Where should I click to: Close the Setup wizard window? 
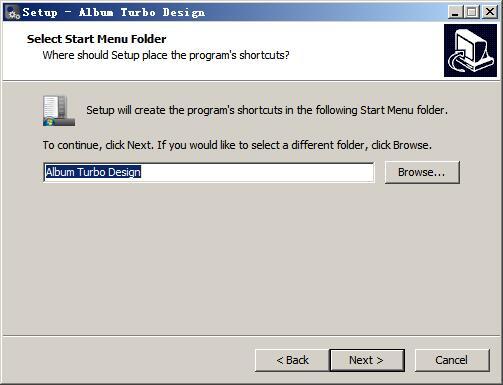tap(490, 12)
